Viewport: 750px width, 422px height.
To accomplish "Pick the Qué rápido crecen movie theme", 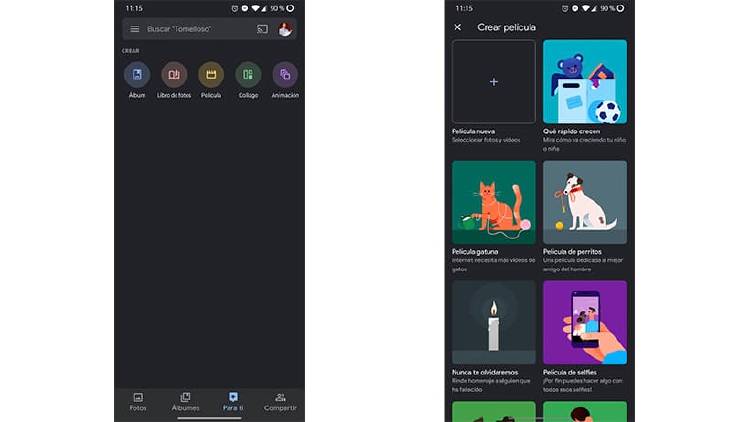I will pos(585,82).
